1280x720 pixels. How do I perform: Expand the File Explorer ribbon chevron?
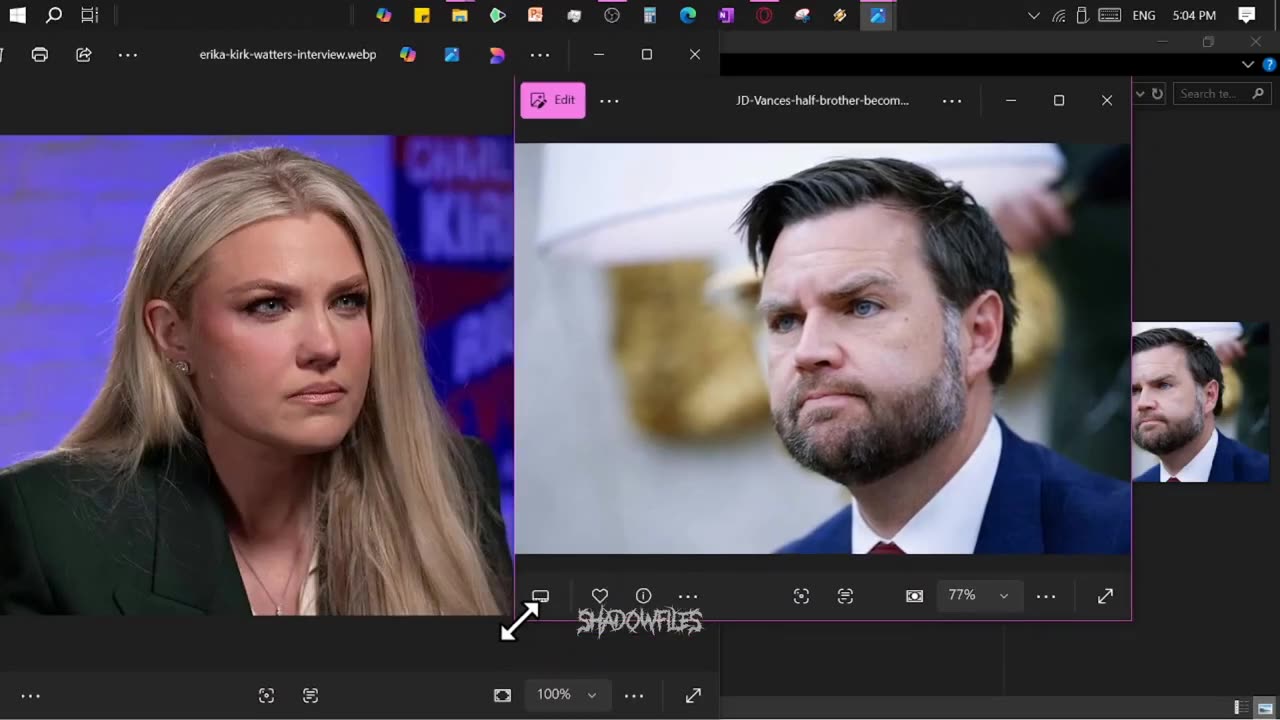tap(1247, 65)
